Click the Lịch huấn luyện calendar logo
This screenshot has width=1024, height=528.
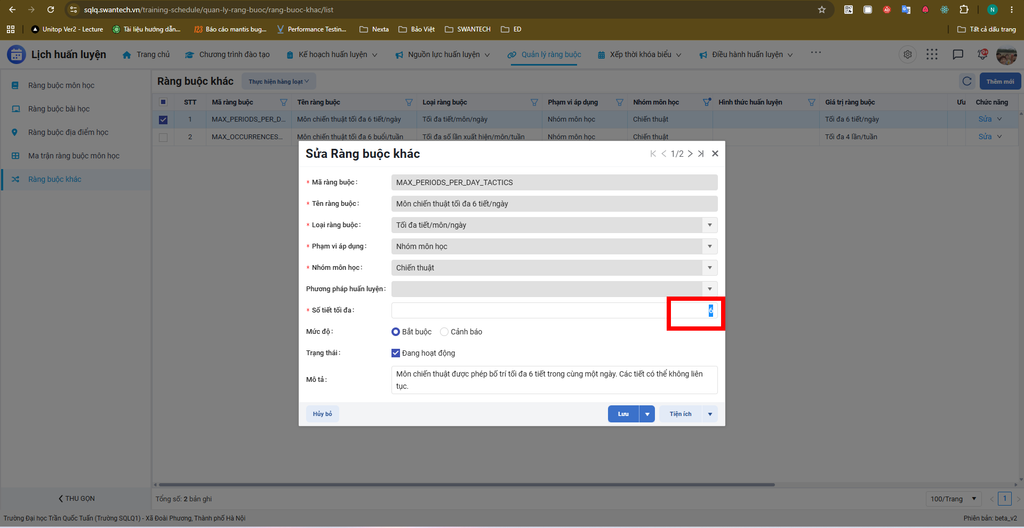click(16, 54)
